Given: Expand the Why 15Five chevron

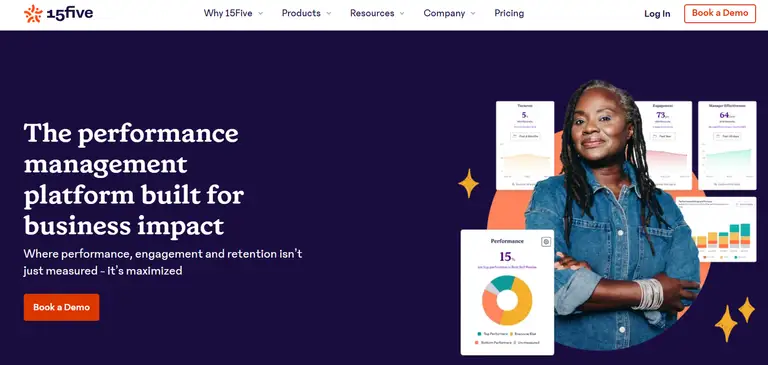Looking at the screenshot, I should coord(261,14).
